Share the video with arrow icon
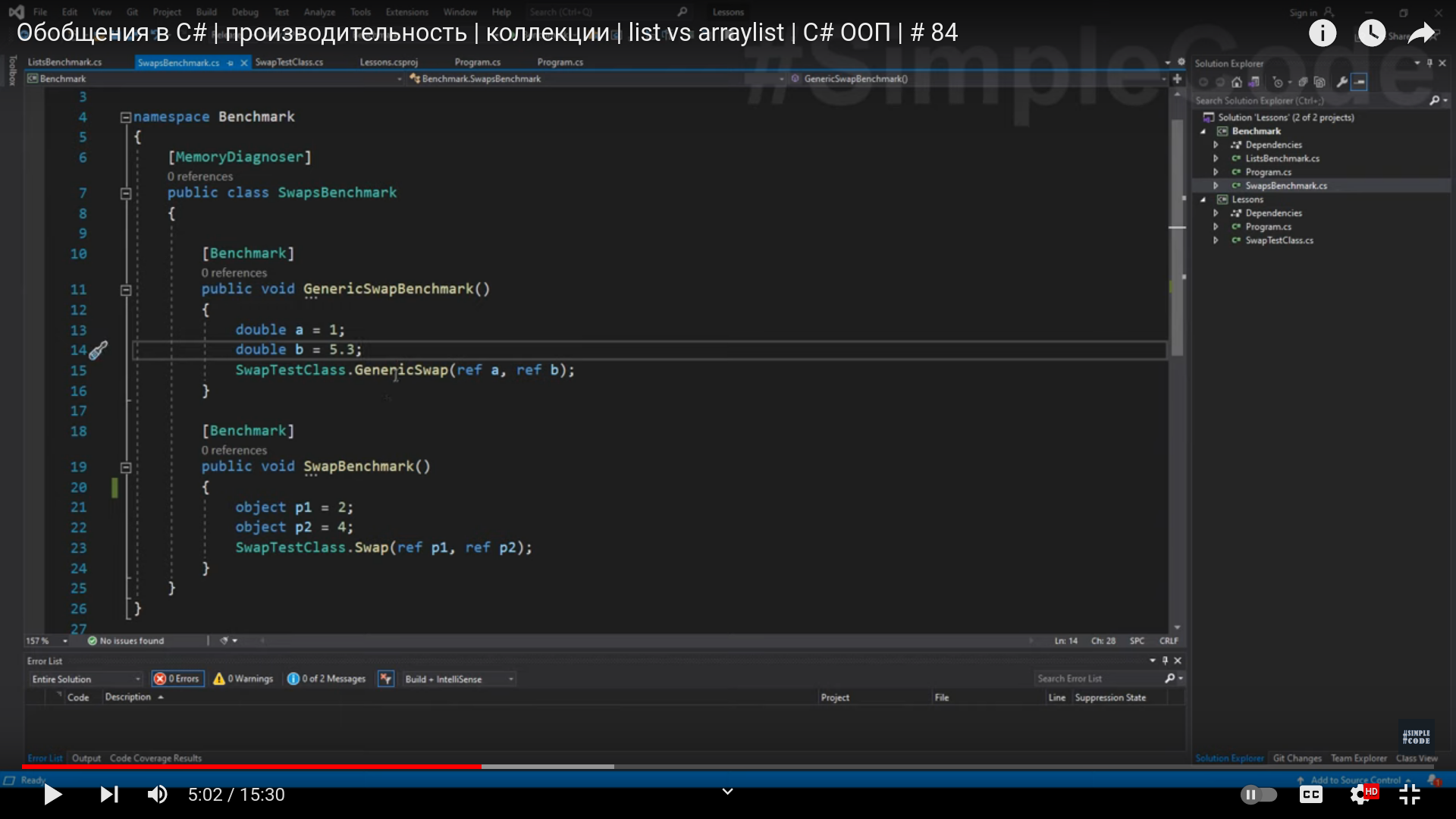This screenshot has width=1456, height=819. click(x=1422, y=33)
